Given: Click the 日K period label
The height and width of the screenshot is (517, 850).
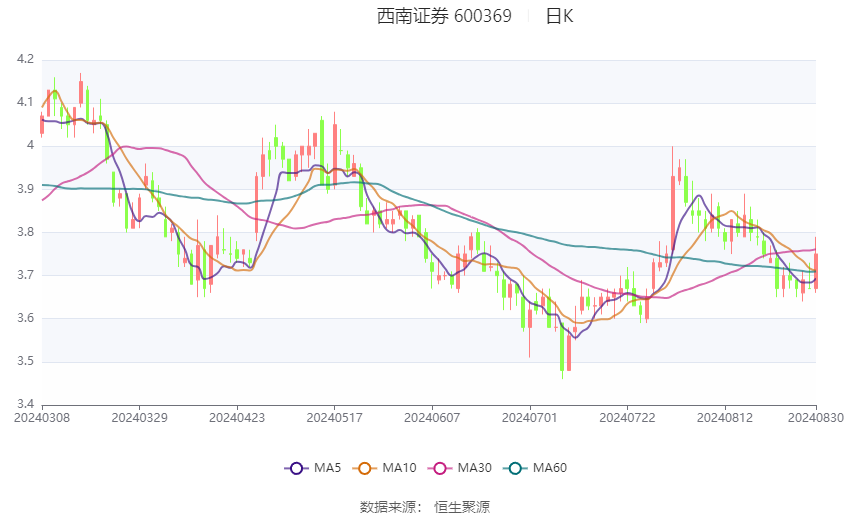Looking at the screenshot, I should [559, 16].
